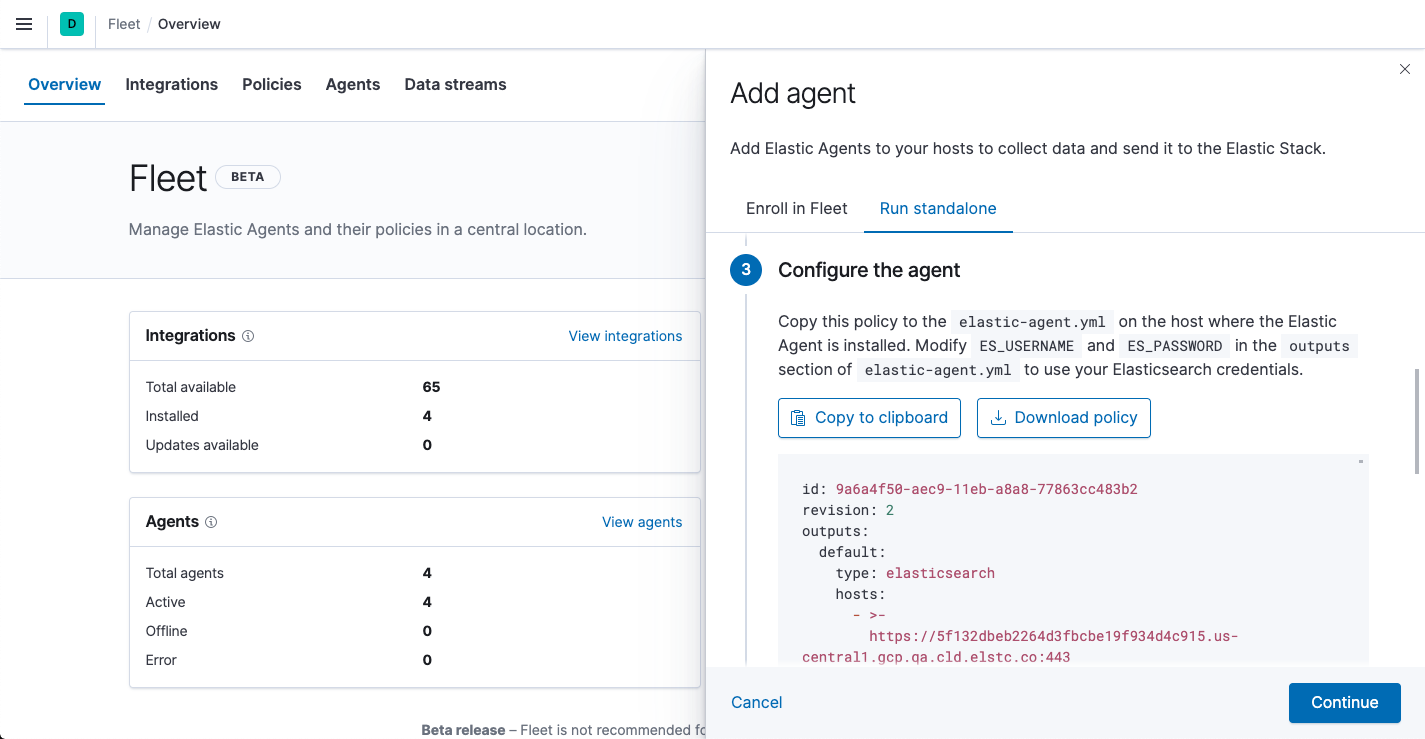Open the Agents tab in Fleet
The image size is (1425, 739).
coord(352,84)
